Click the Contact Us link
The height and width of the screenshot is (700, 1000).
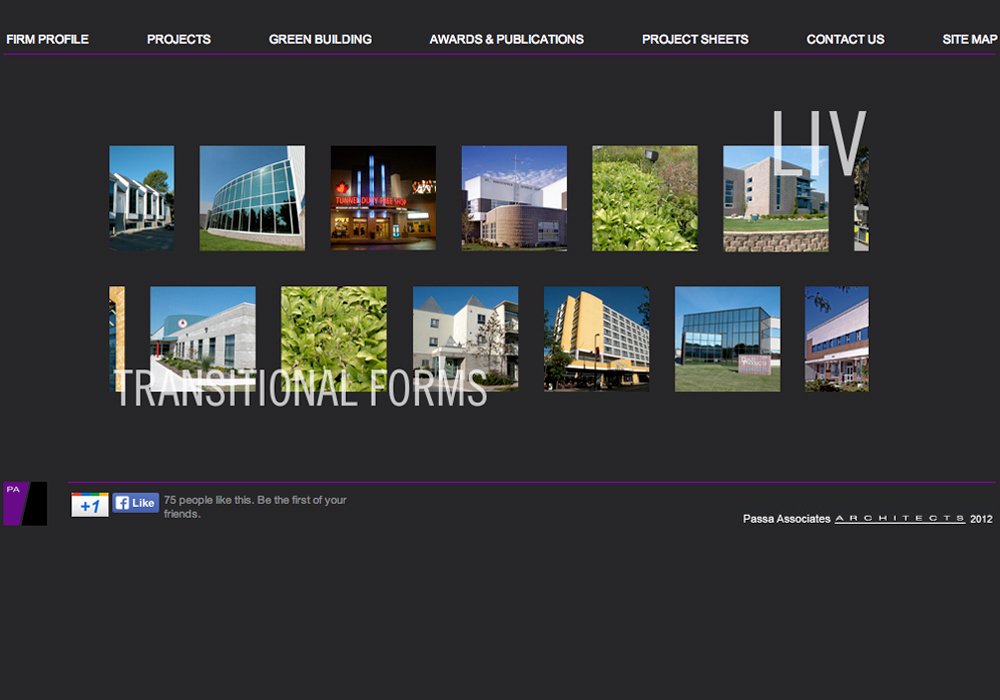pyautogui.click(x=845, y=39)
